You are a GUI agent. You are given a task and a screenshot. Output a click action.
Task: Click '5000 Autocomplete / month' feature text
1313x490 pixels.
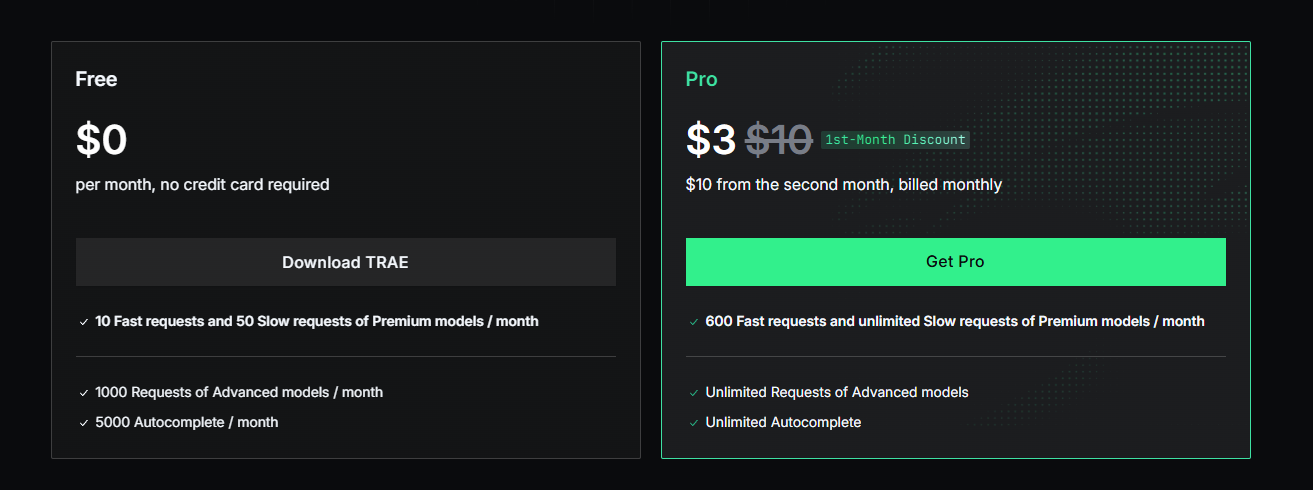[187, 422]
